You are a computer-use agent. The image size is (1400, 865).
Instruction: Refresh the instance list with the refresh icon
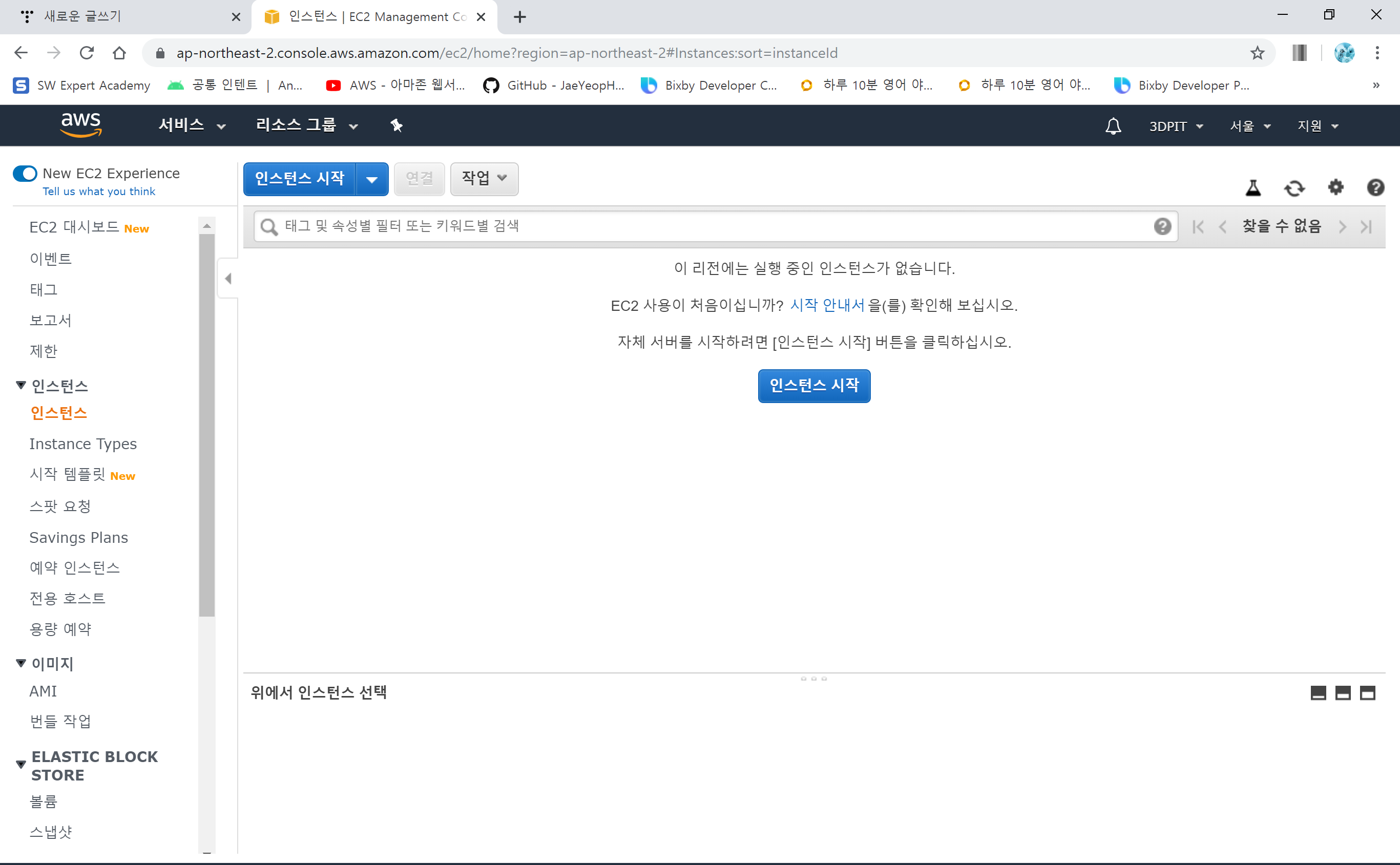[1294, 187]
